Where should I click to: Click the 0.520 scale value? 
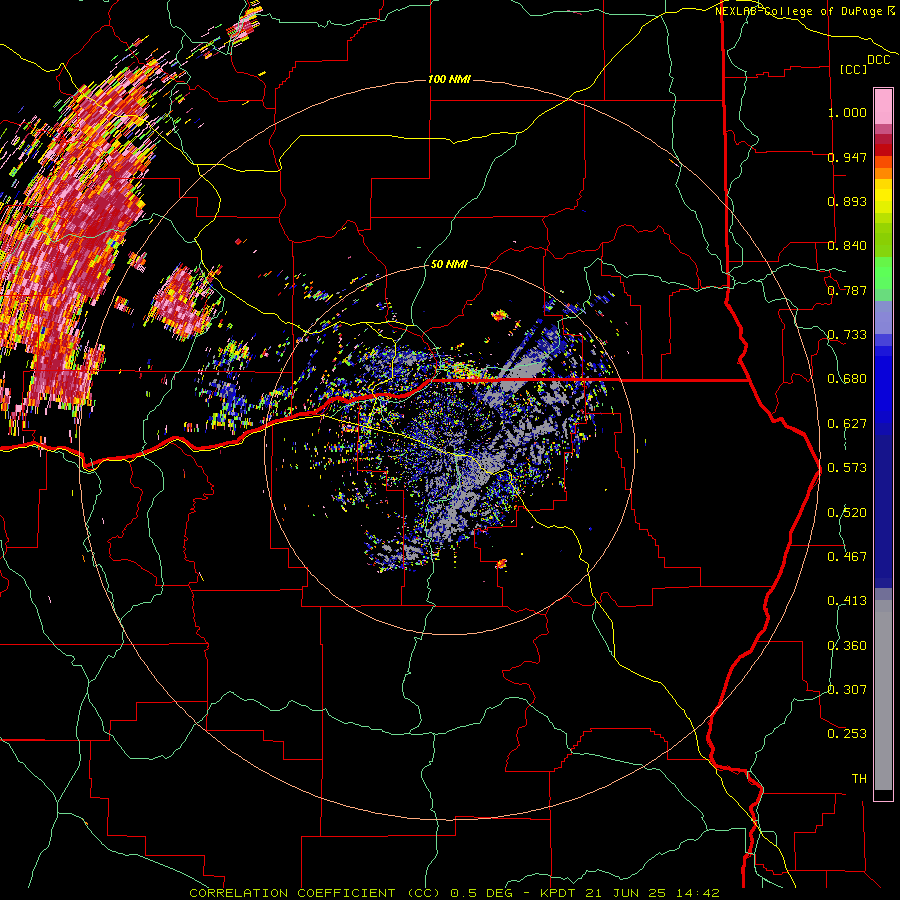click(x=847, y=513)
